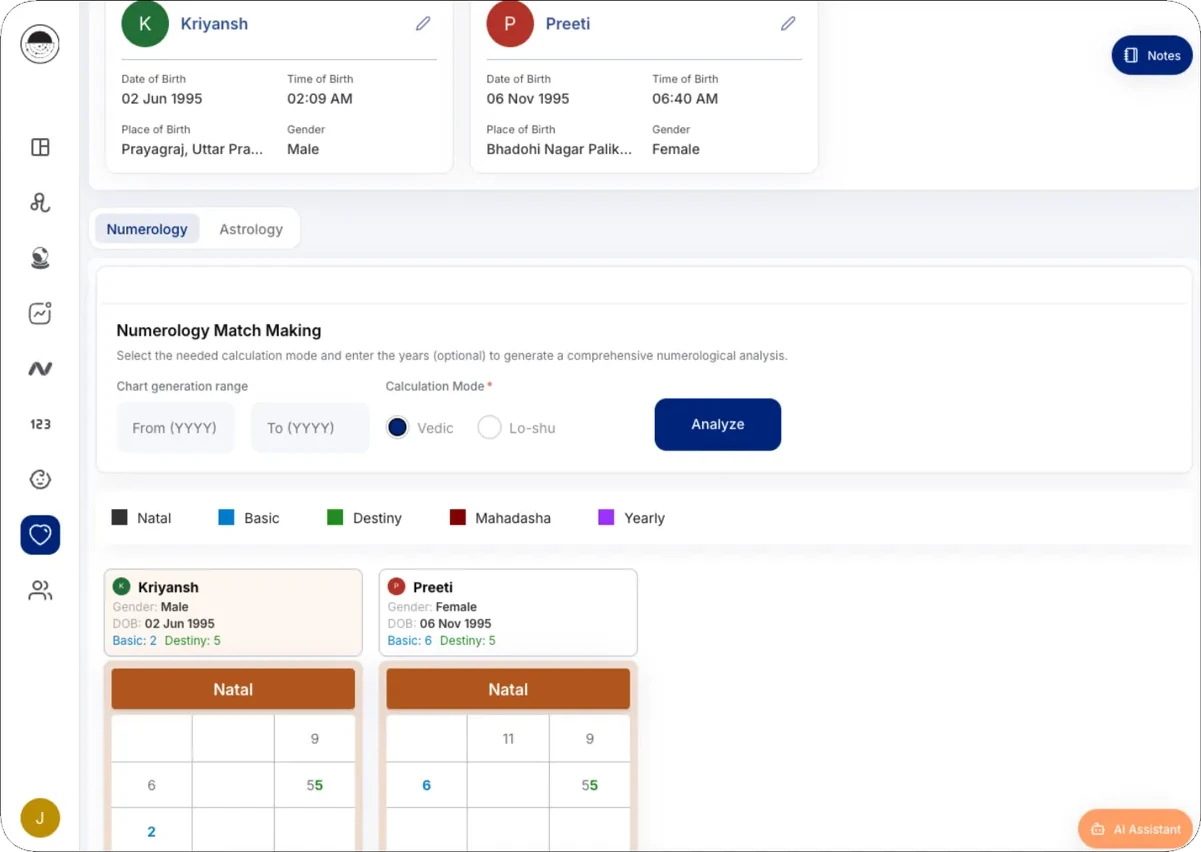The width and height of the screenshot is (1201, 852).
Task: Open the stylized N sidebar icon
Action: 40,369
